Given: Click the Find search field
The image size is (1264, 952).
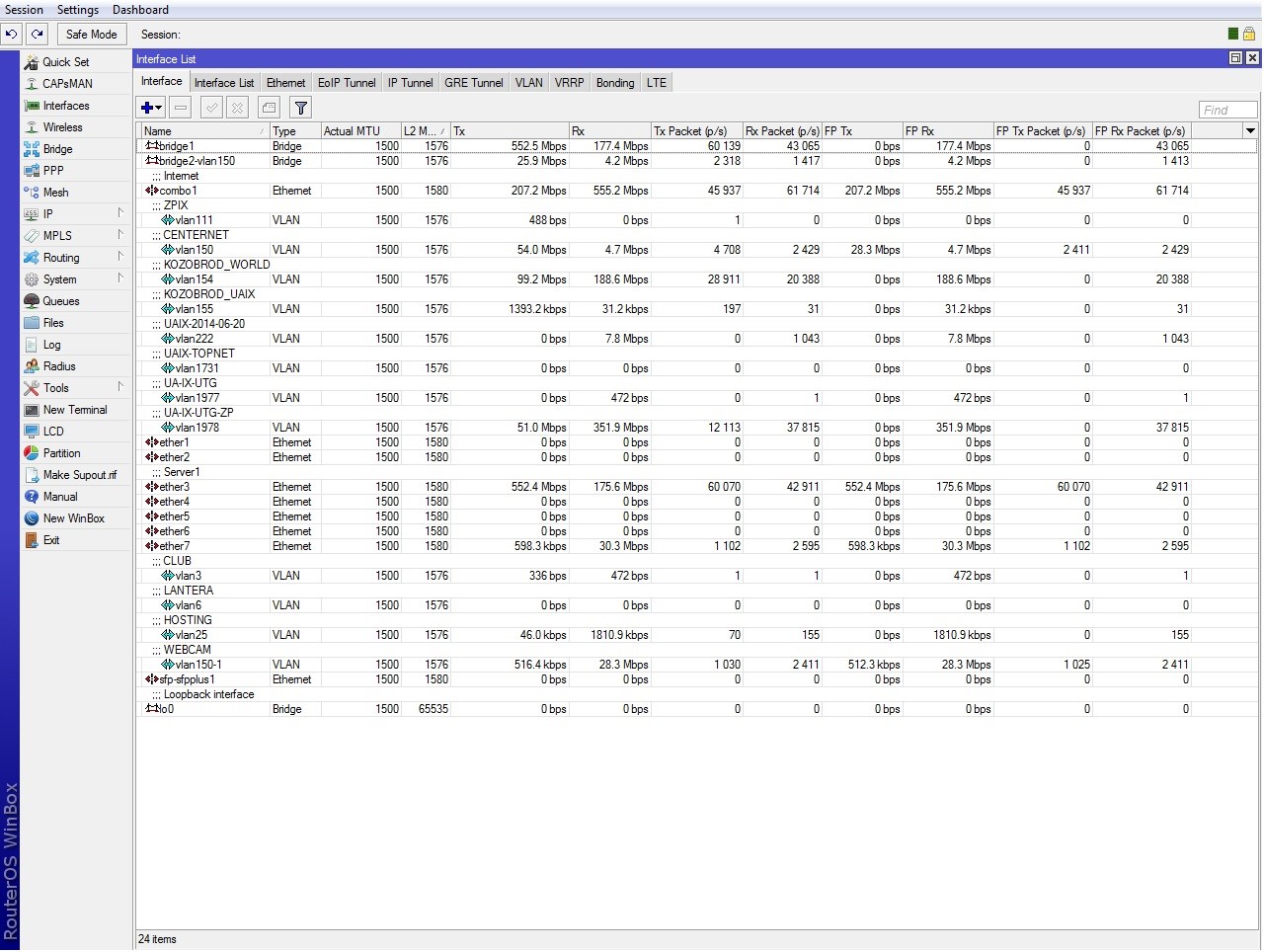Looking at the screenshot, I should tap(1227, 110).
